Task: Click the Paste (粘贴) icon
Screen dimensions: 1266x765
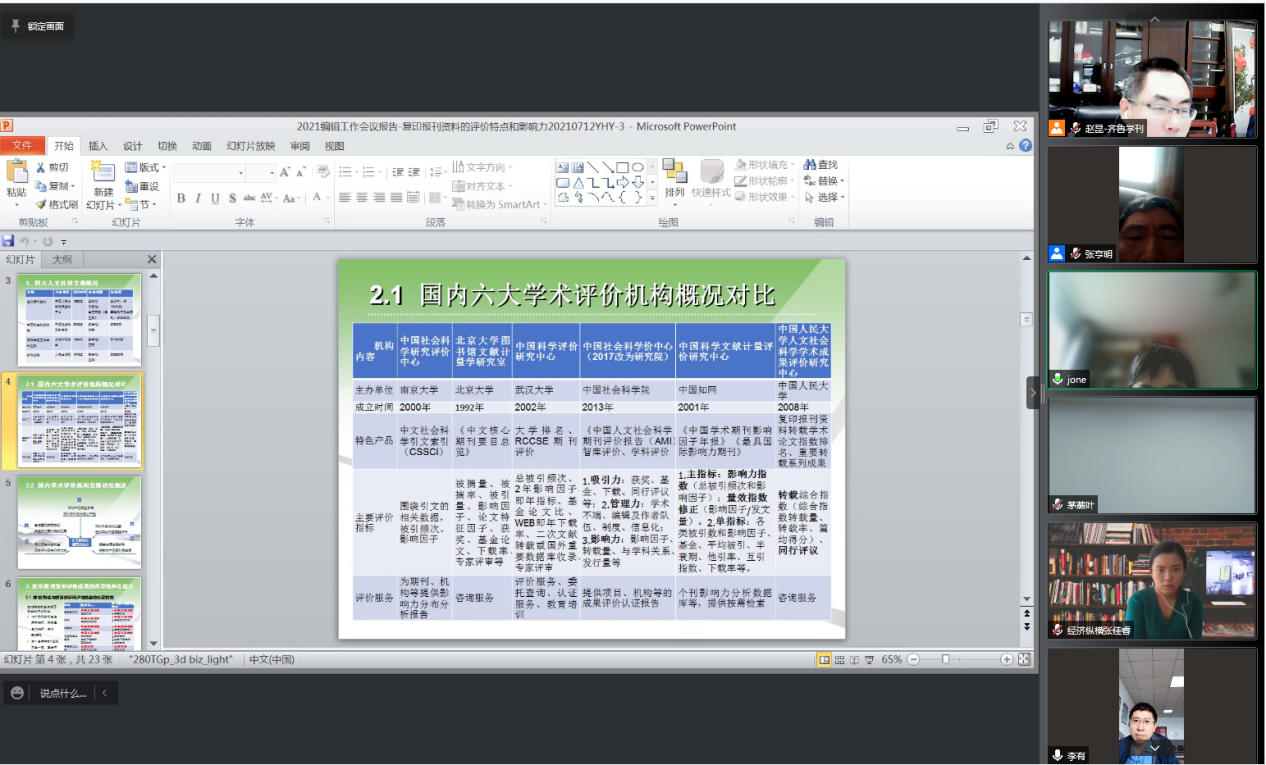Action: pyautogui.click(x=16, y=173)
